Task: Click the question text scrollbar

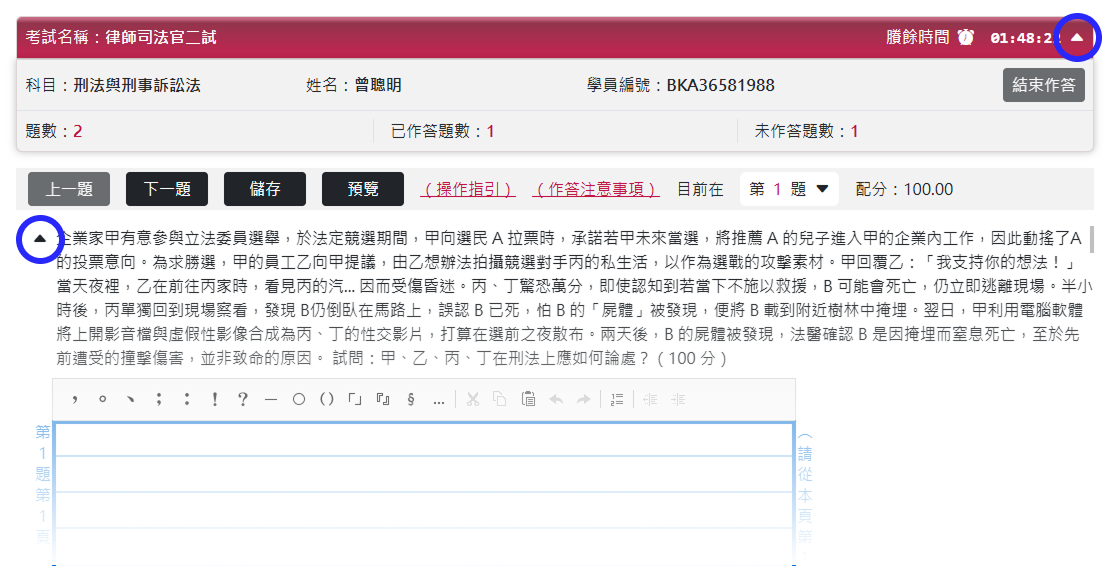Action: click(1092, 240)
